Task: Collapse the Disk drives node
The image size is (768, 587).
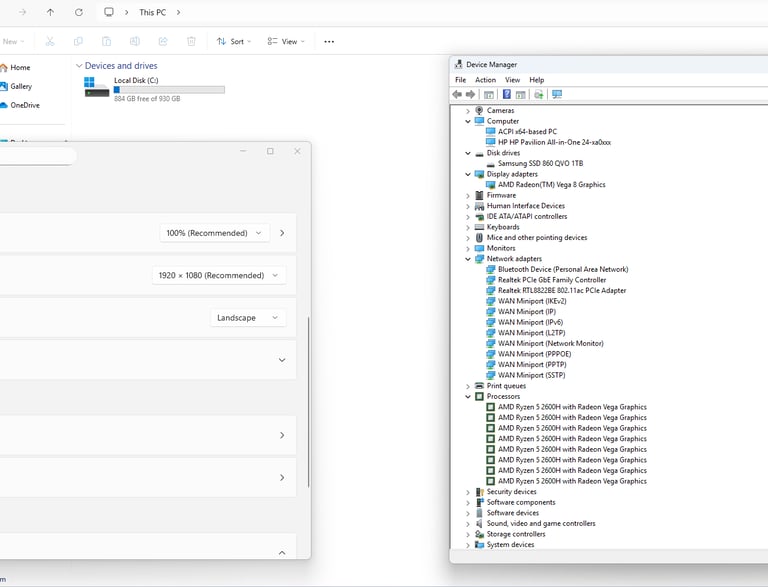Action: point(468,153)
